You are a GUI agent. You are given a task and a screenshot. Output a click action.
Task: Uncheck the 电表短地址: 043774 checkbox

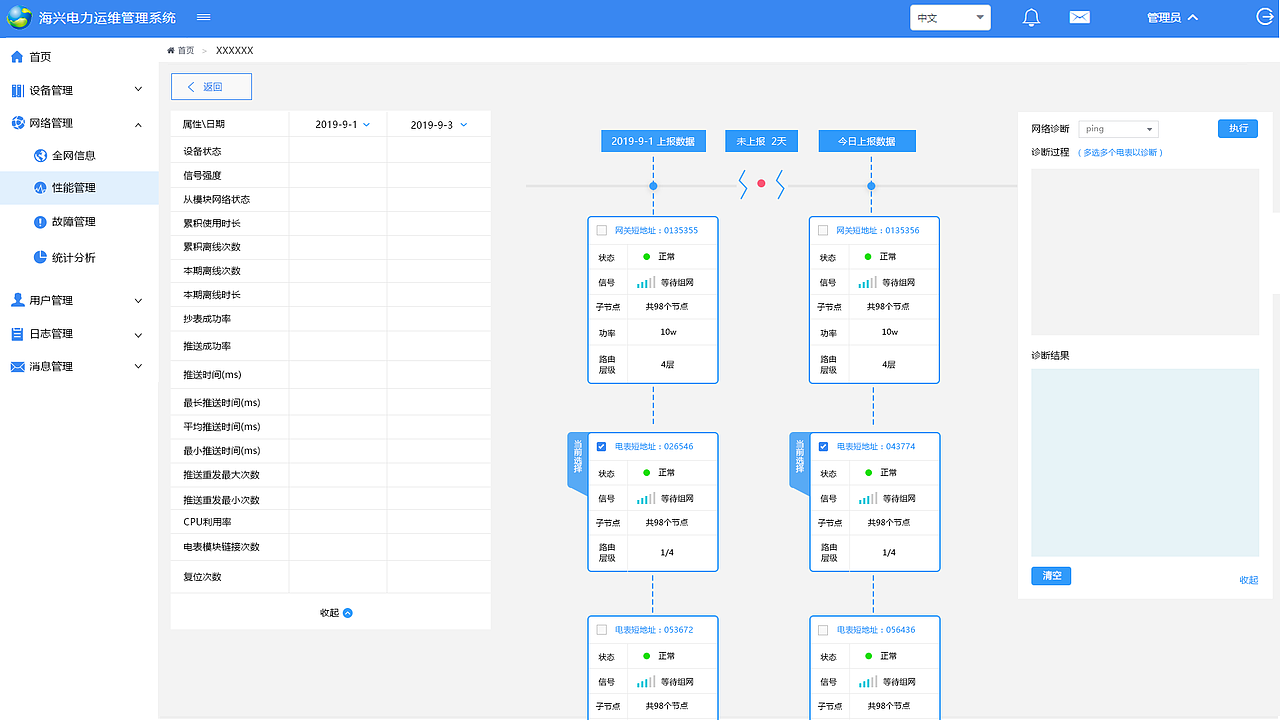[823, 446]
